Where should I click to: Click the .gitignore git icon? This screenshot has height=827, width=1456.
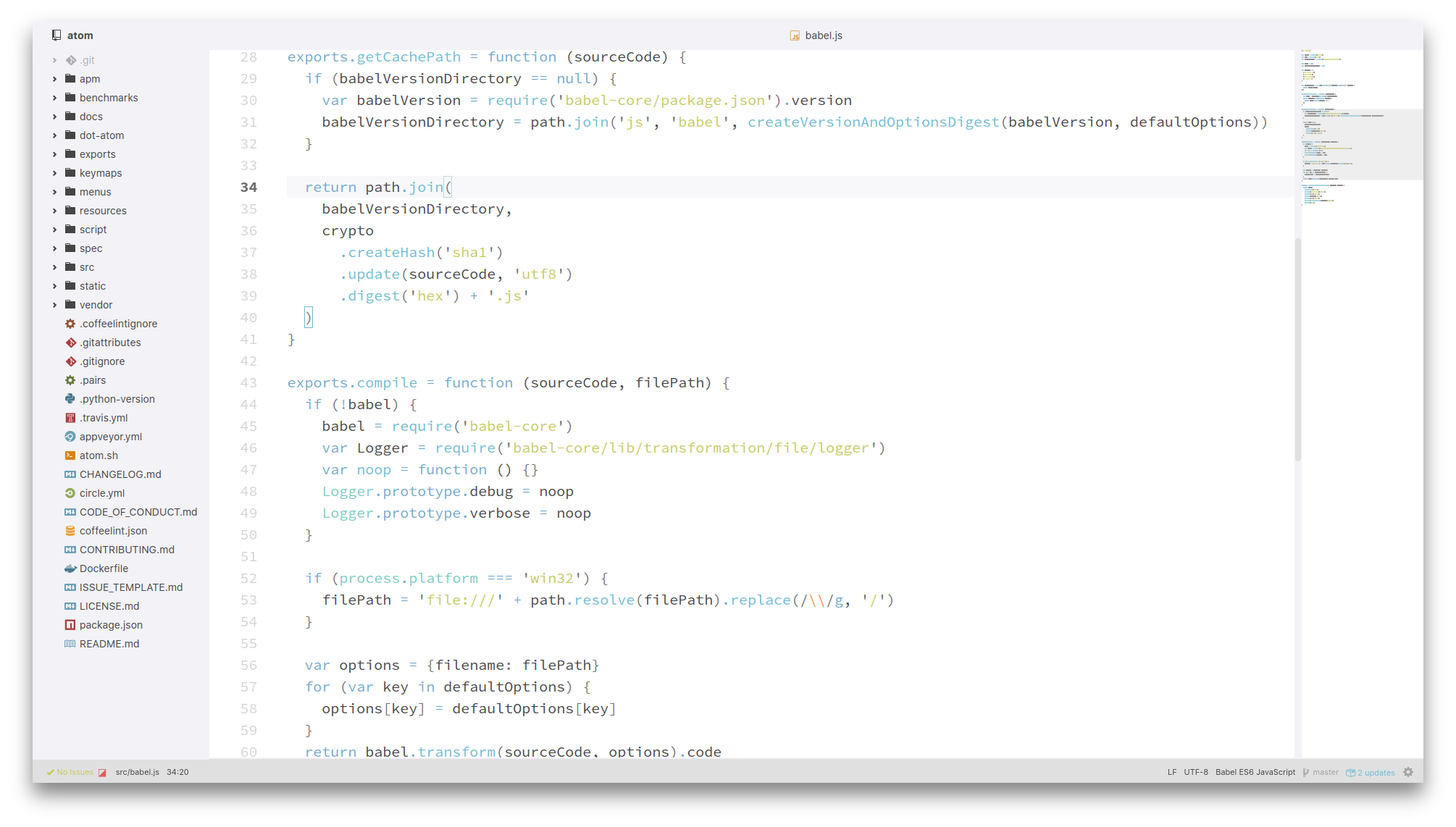point(70,361)
